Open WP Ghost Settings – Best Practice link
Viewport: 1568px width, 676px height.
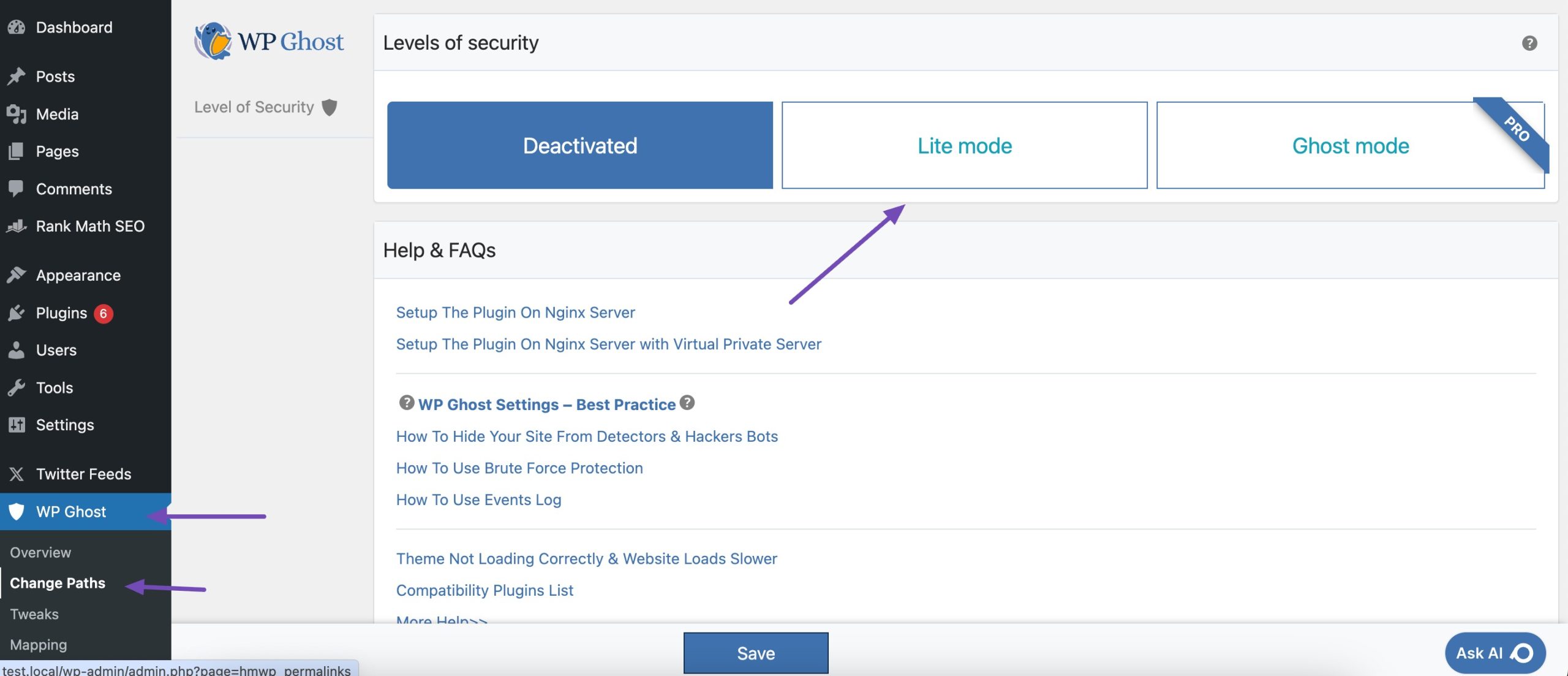tap(546, 404)
